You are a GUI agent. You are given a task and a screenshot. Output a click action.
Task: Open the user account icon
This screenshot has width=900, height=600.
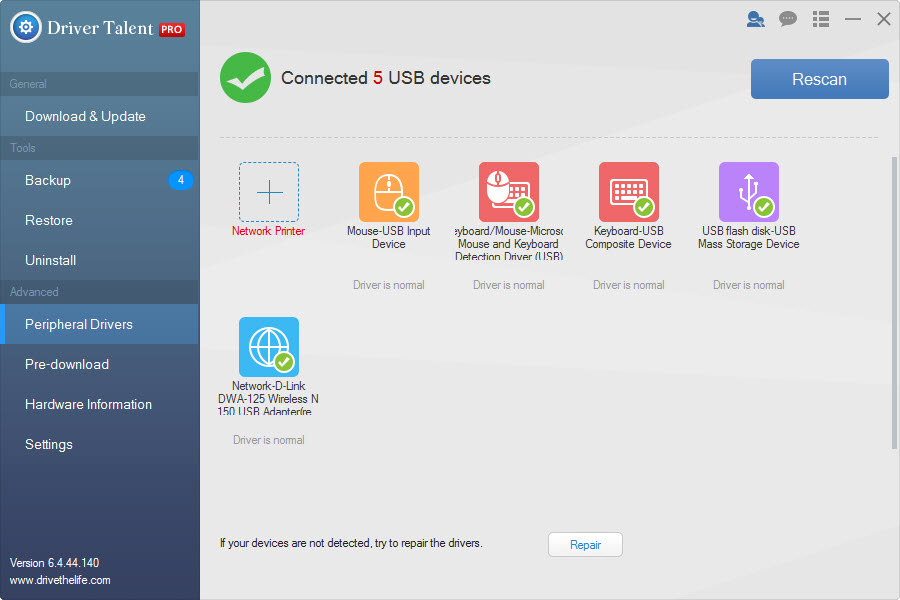tap(755, 19)
